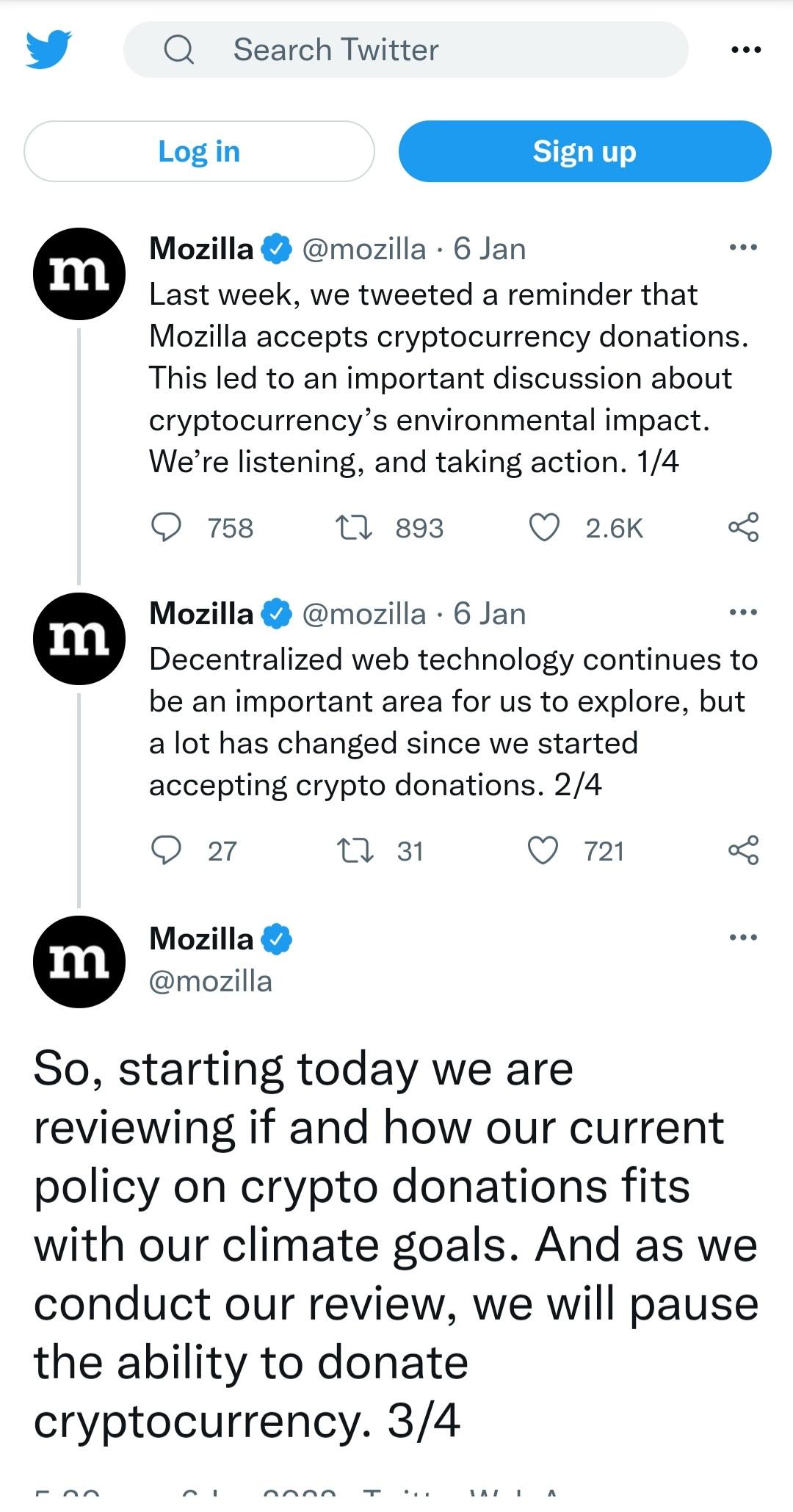Tap the blue Sign up button
Viewport: 793px width, 1512px height.
(584, 151)
